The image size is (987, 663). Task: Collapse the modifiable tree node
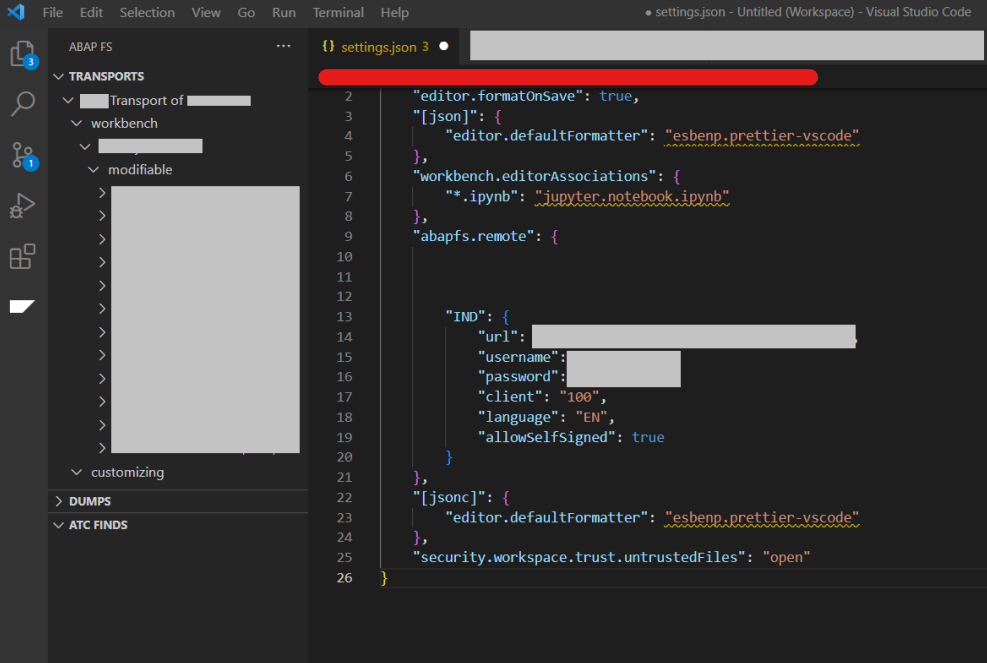click(140, 170)
